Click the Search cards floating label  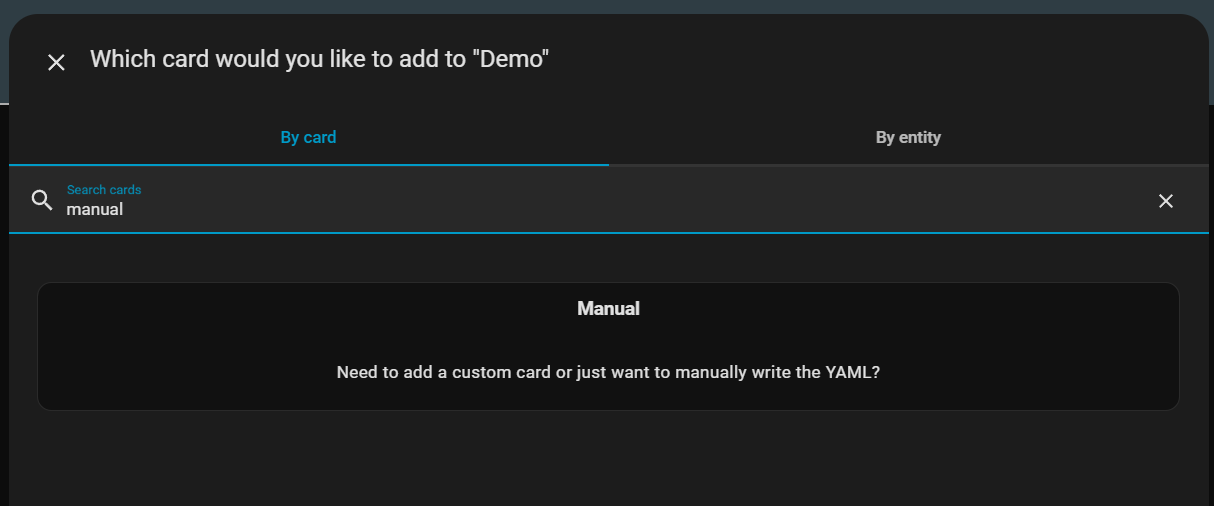click(104, 189)
